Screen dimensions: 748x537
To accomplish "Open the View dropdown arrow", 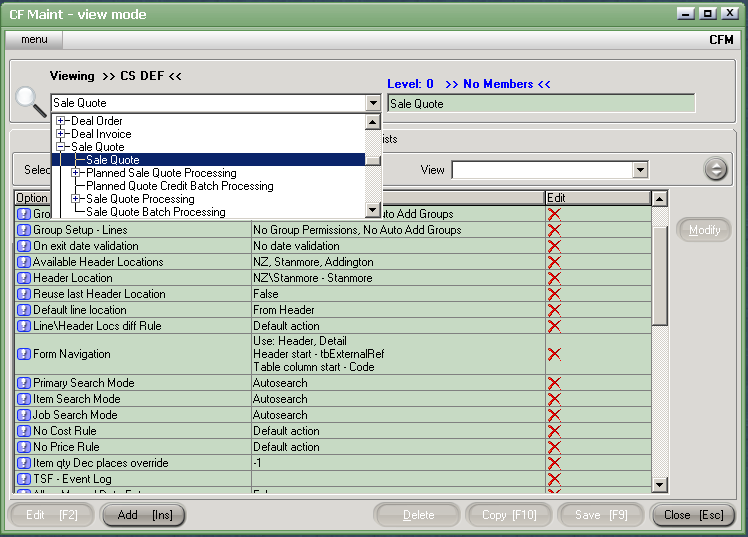I will tap(640, 170).
